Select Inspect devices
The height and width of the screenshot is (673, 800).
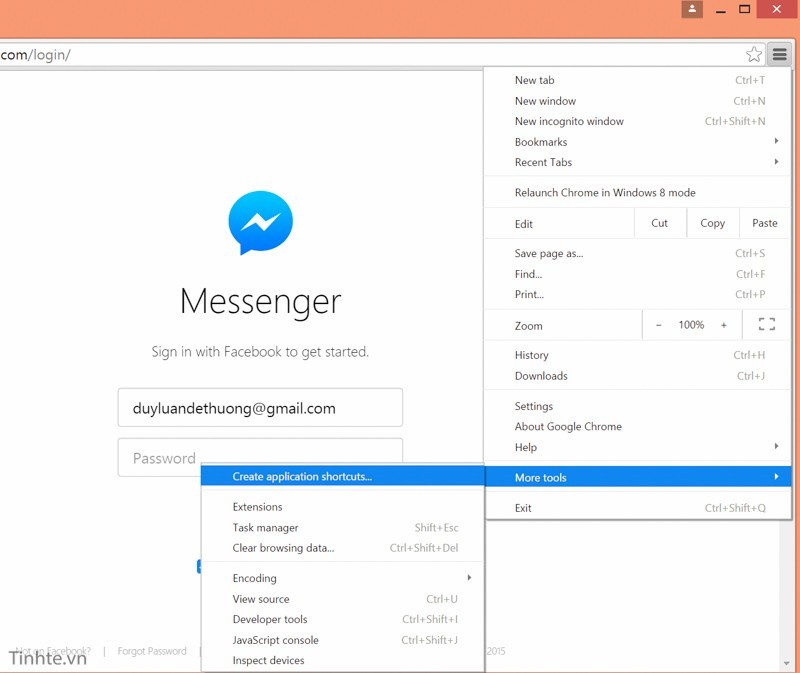click(342, 660)
